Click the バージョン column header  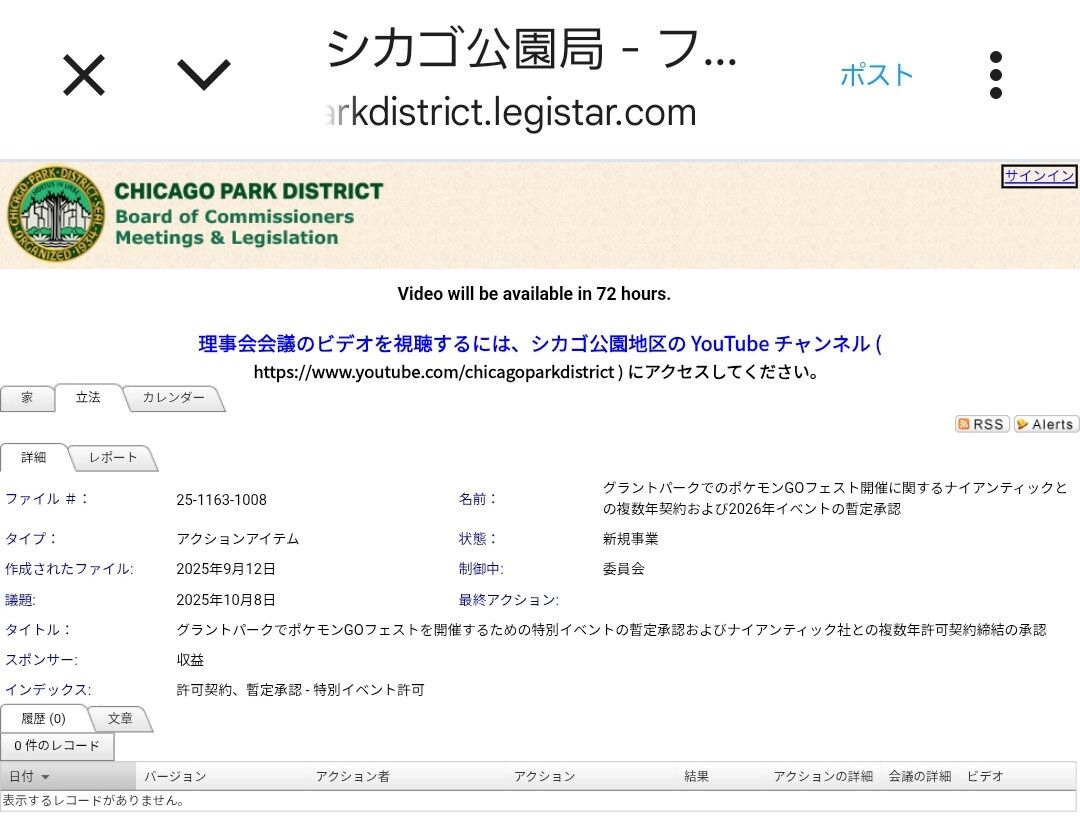175,776
